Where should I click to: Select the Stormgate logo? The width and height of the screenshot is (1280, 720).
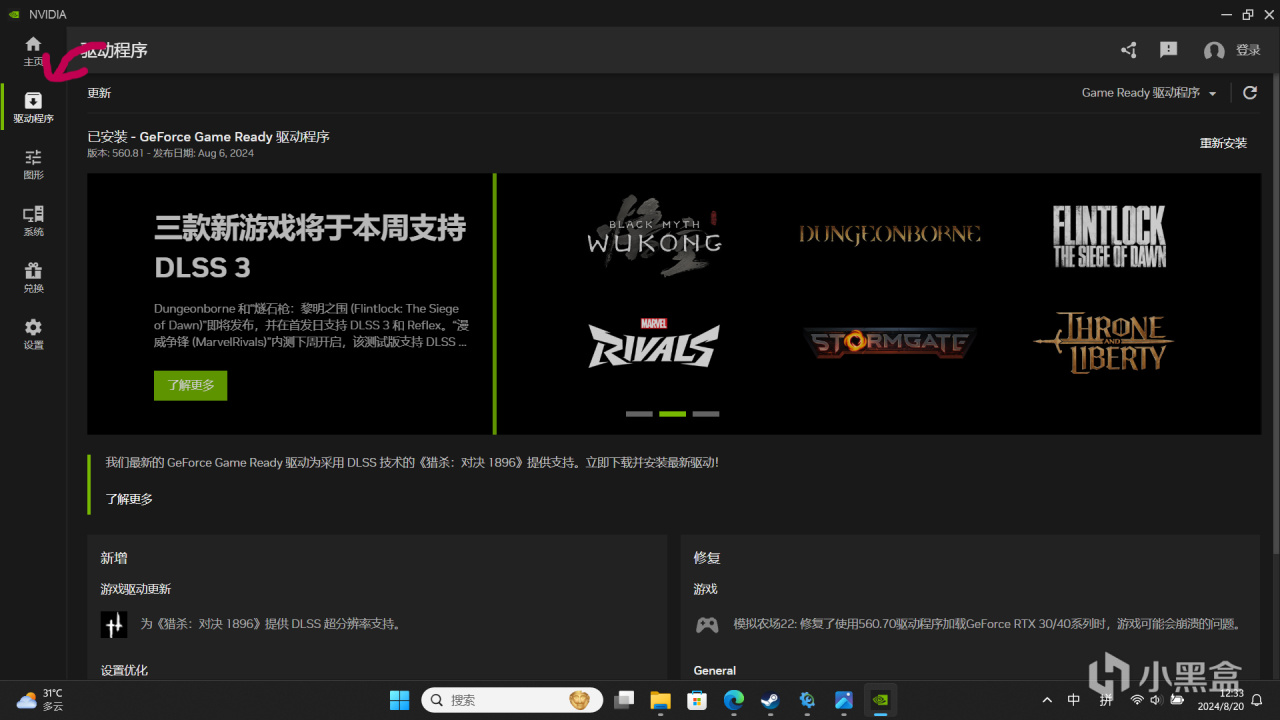point(889,343)
